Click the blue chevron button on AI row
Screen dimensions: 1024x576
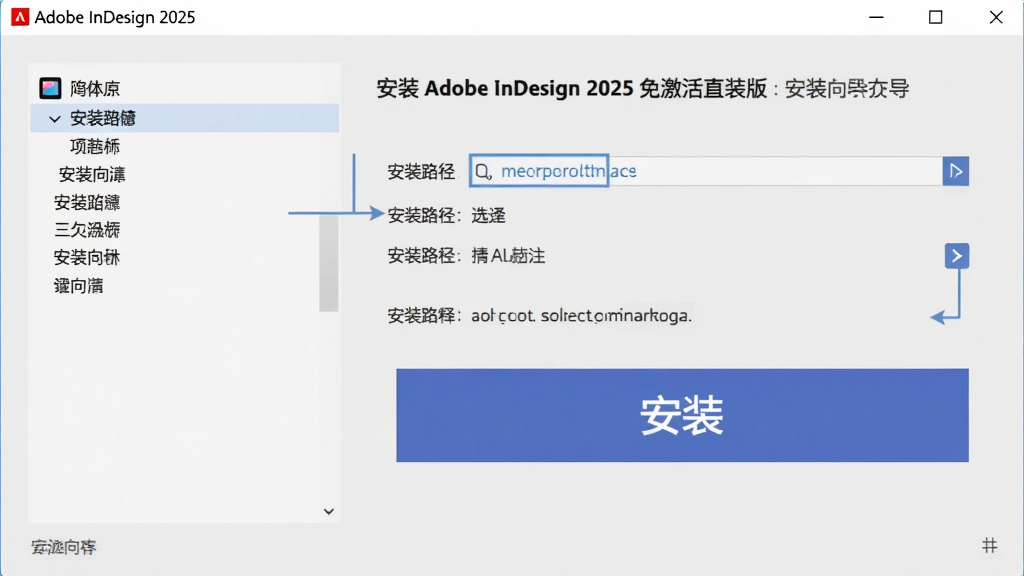(x=957, y=256)
